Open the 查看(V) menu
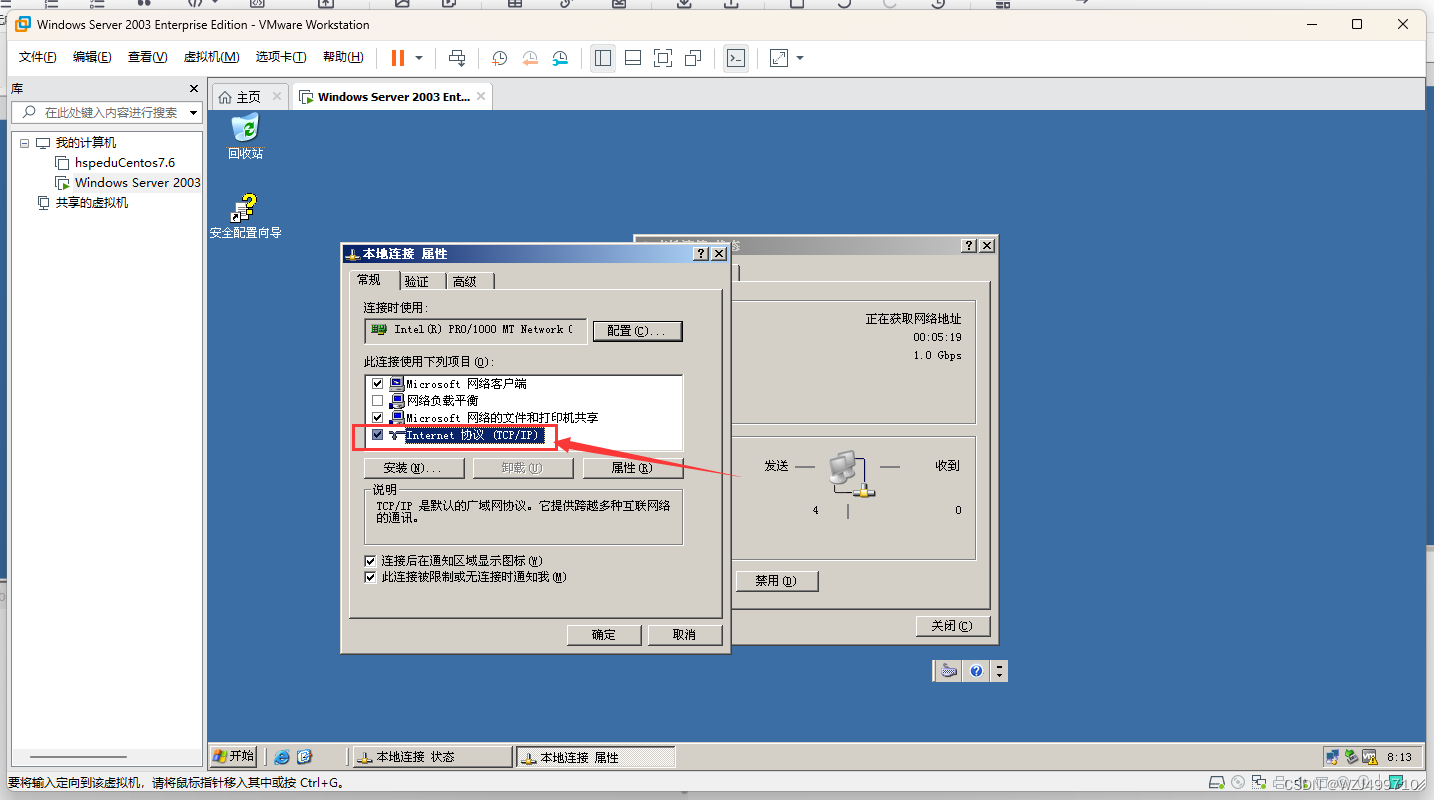Screen dimensions: 1434x800 pyautogui.click(x=147, y=57)
